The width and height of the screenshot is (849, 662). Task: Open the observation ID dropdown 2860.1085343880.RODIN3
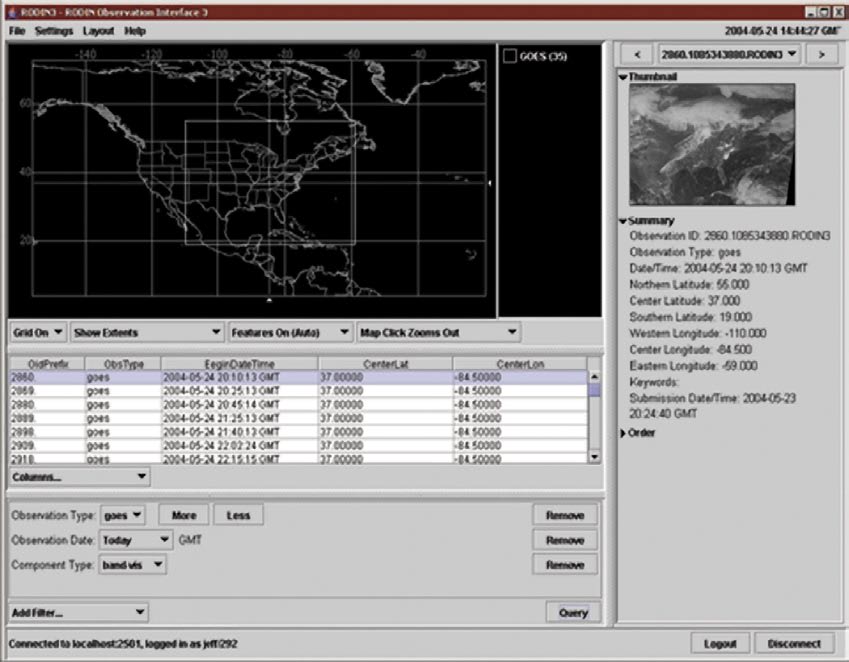click(729, 55)
